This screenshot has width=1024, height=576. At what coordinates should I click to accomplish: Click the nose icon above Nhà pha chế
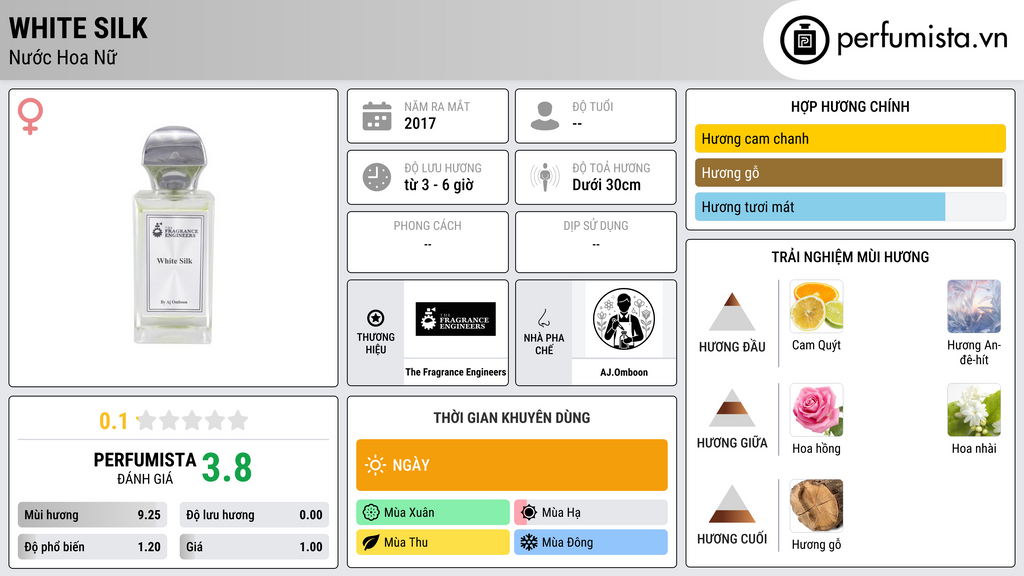tap(543, 318)
